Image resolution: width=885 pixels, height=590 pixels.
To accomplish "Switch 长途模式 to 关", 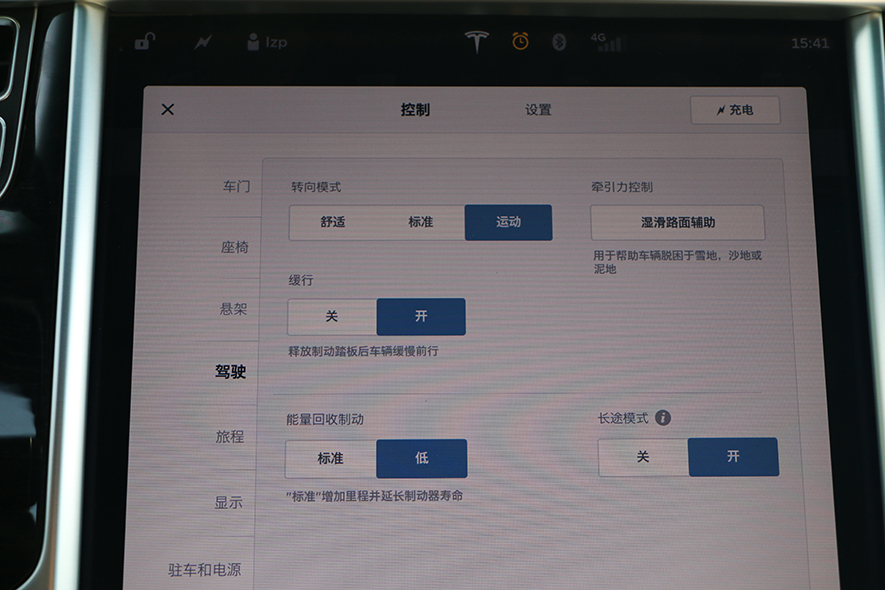I will (643, 456).
